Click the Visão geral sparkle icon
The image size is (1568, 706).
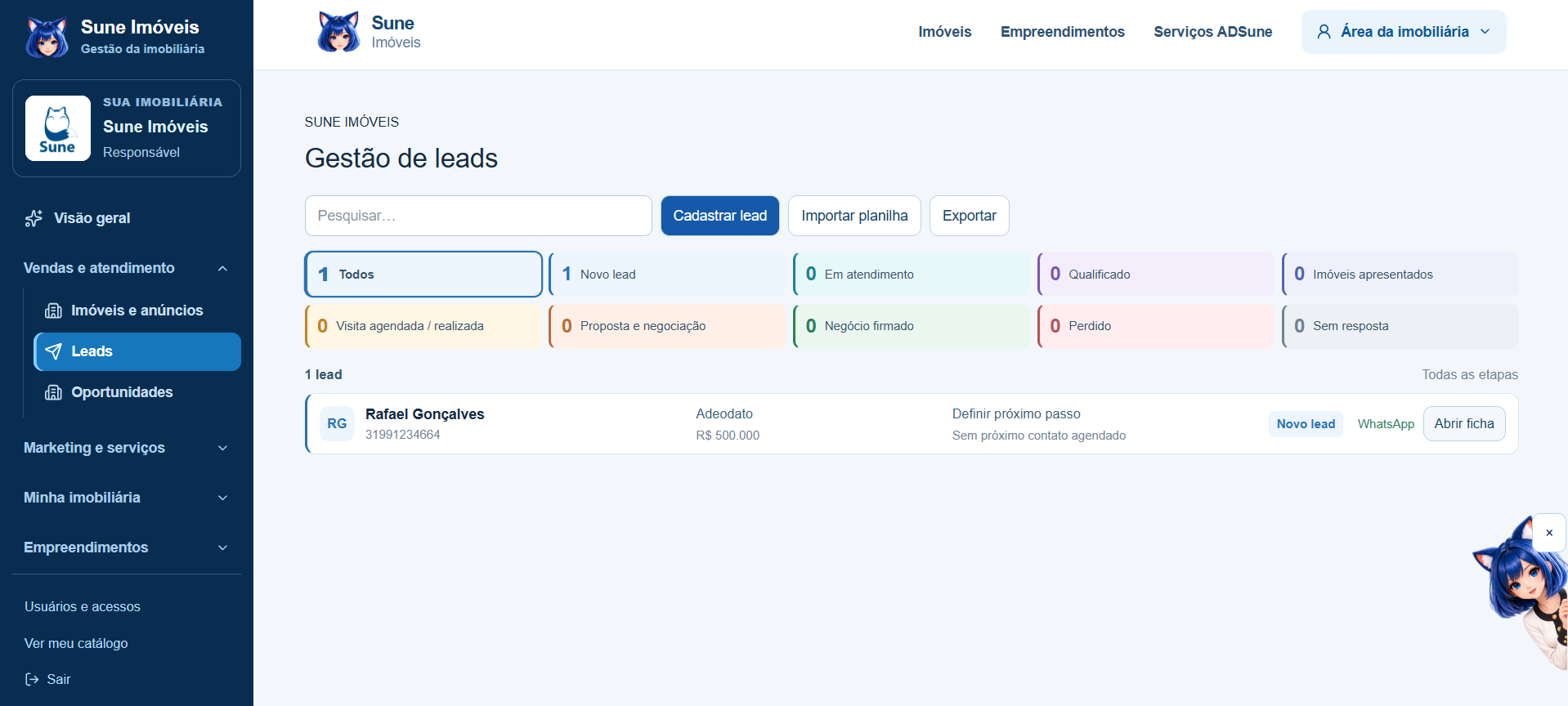34,218
